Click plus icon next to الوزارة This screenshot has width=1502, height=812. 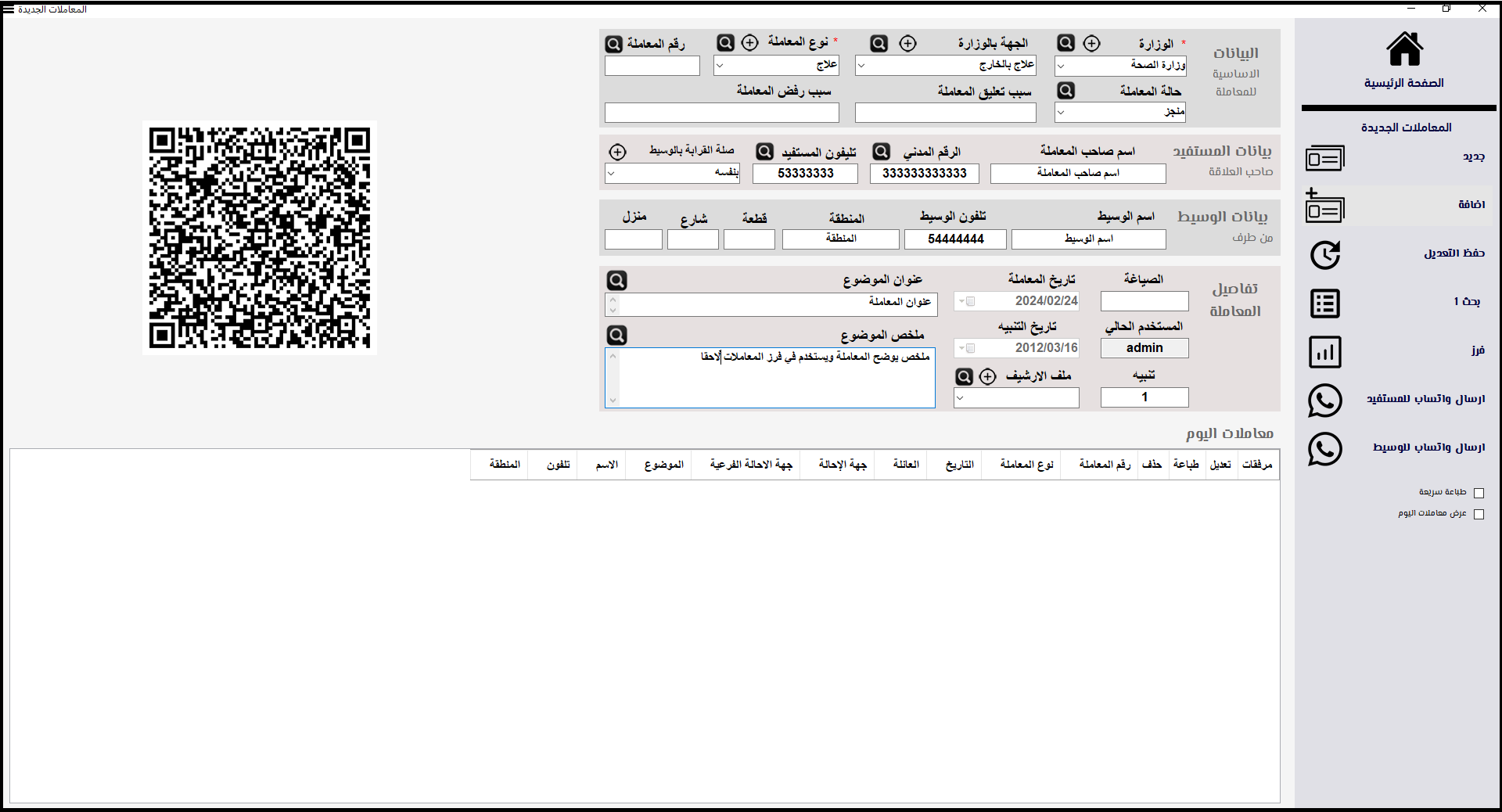tap(1092, 43)
